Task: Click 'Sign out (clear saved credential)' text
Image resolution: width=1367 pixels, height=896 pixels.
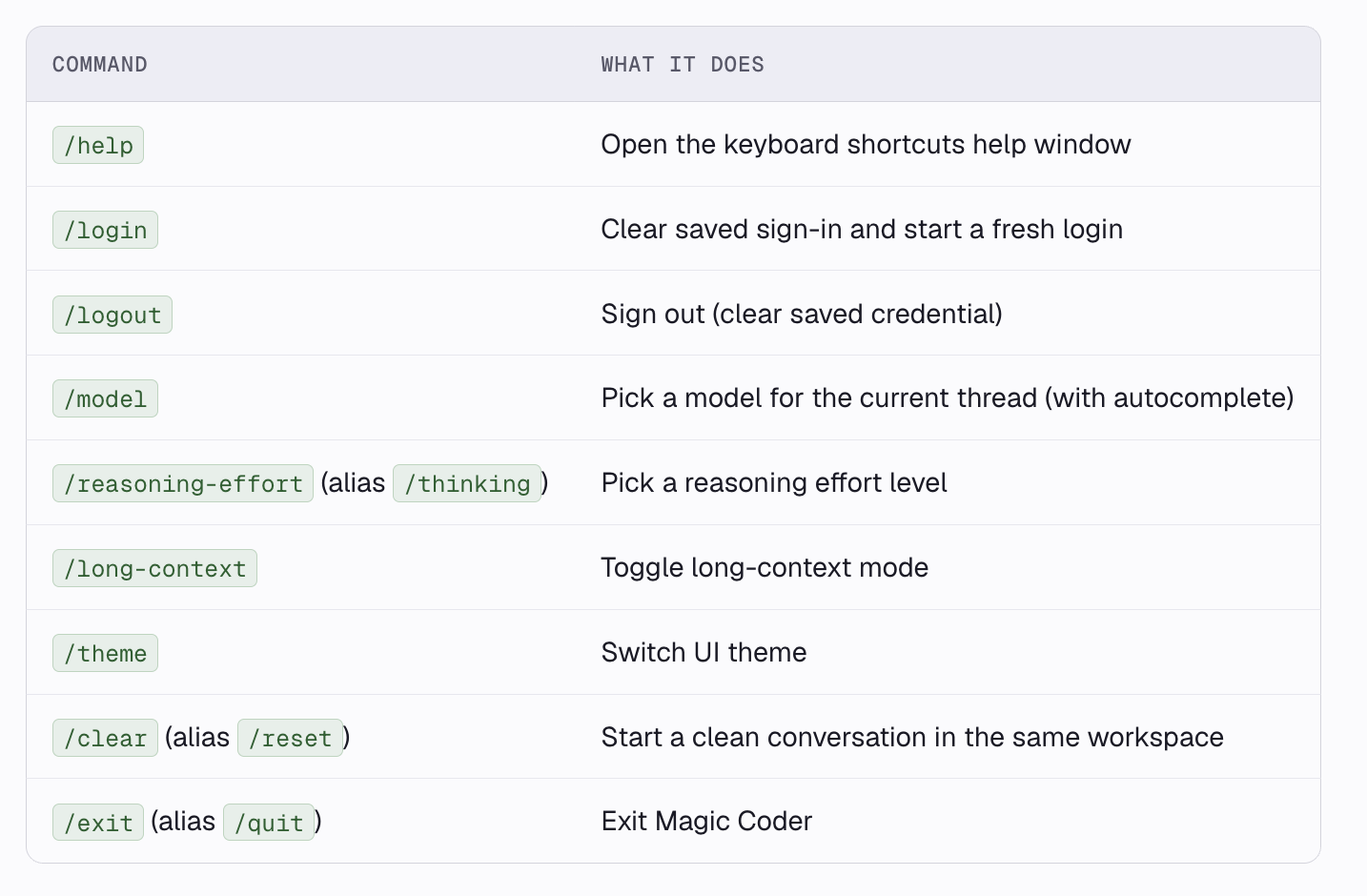Action: click(802, 314)
